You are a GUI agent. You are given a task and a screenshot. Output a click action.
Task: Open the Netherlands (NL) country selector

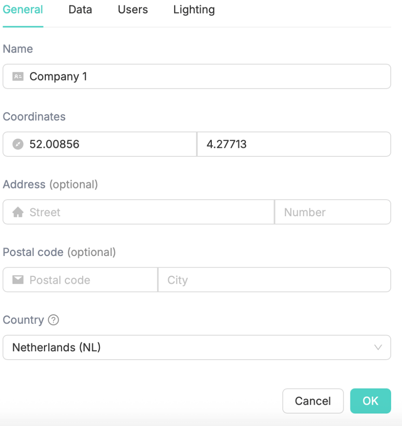click(197, 347)
